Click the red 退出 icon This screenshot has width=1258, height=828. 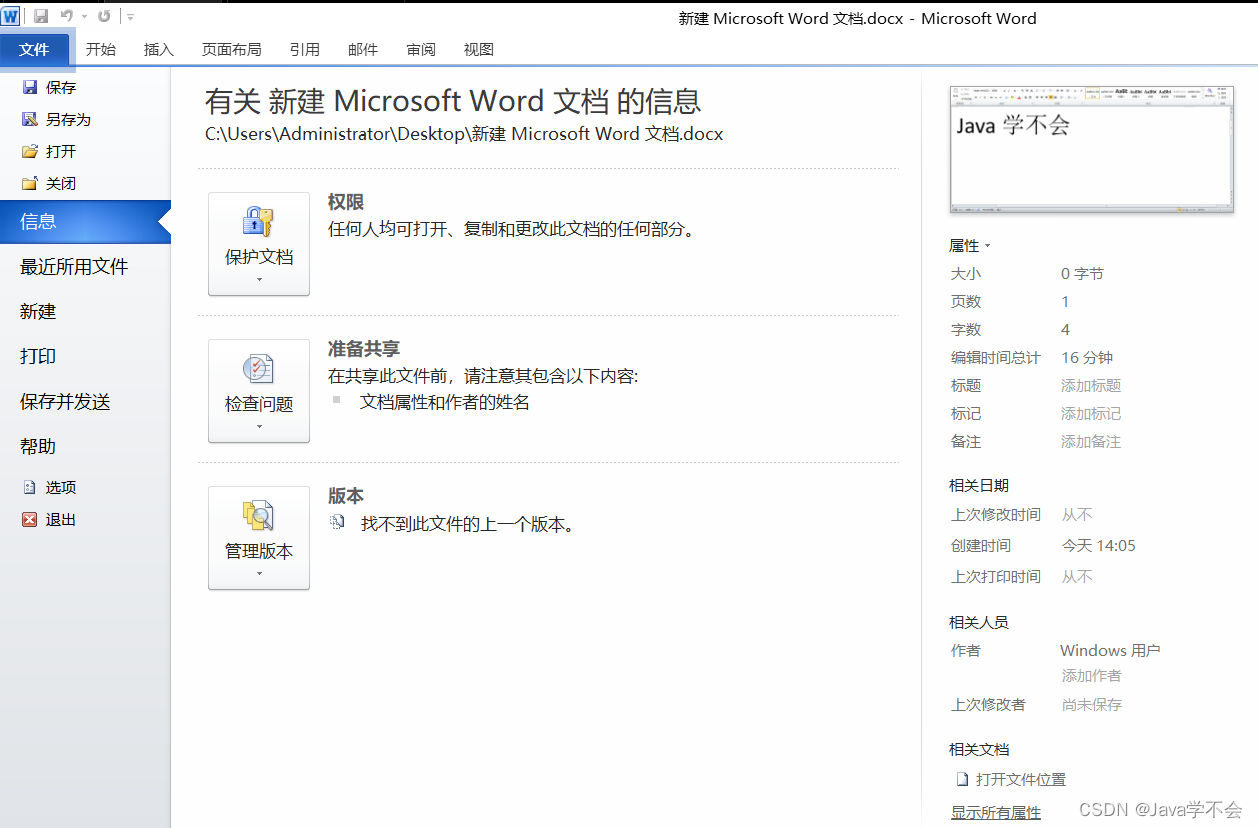click(30, 519)
